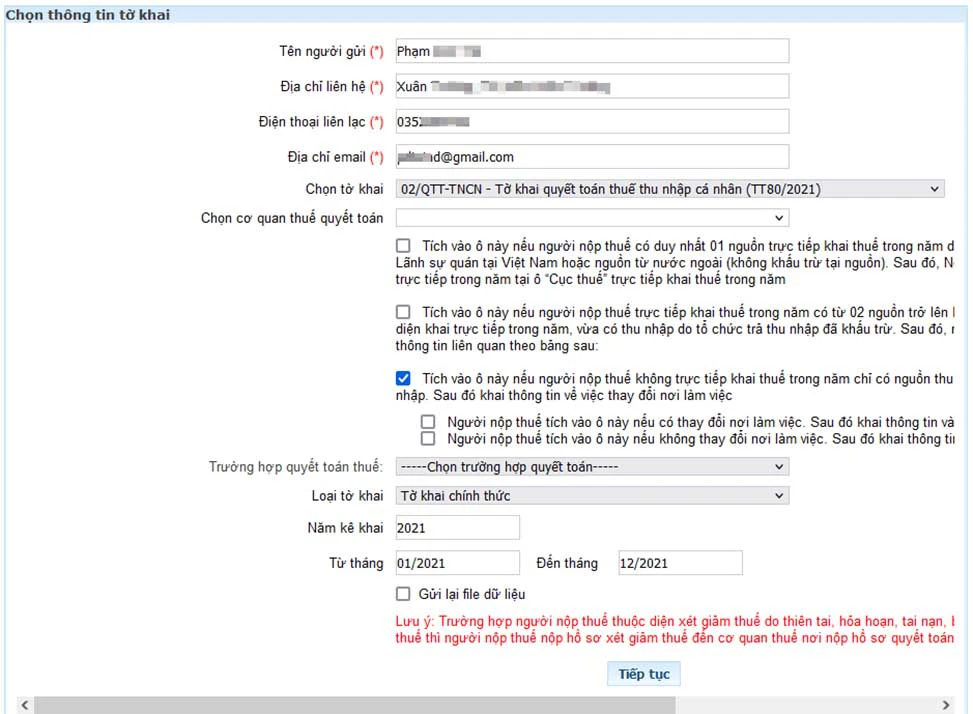
Task: Uncheck the "không trực tiếp khai thuế trong năm" checkbox
Action: click(x=404, y=378)
